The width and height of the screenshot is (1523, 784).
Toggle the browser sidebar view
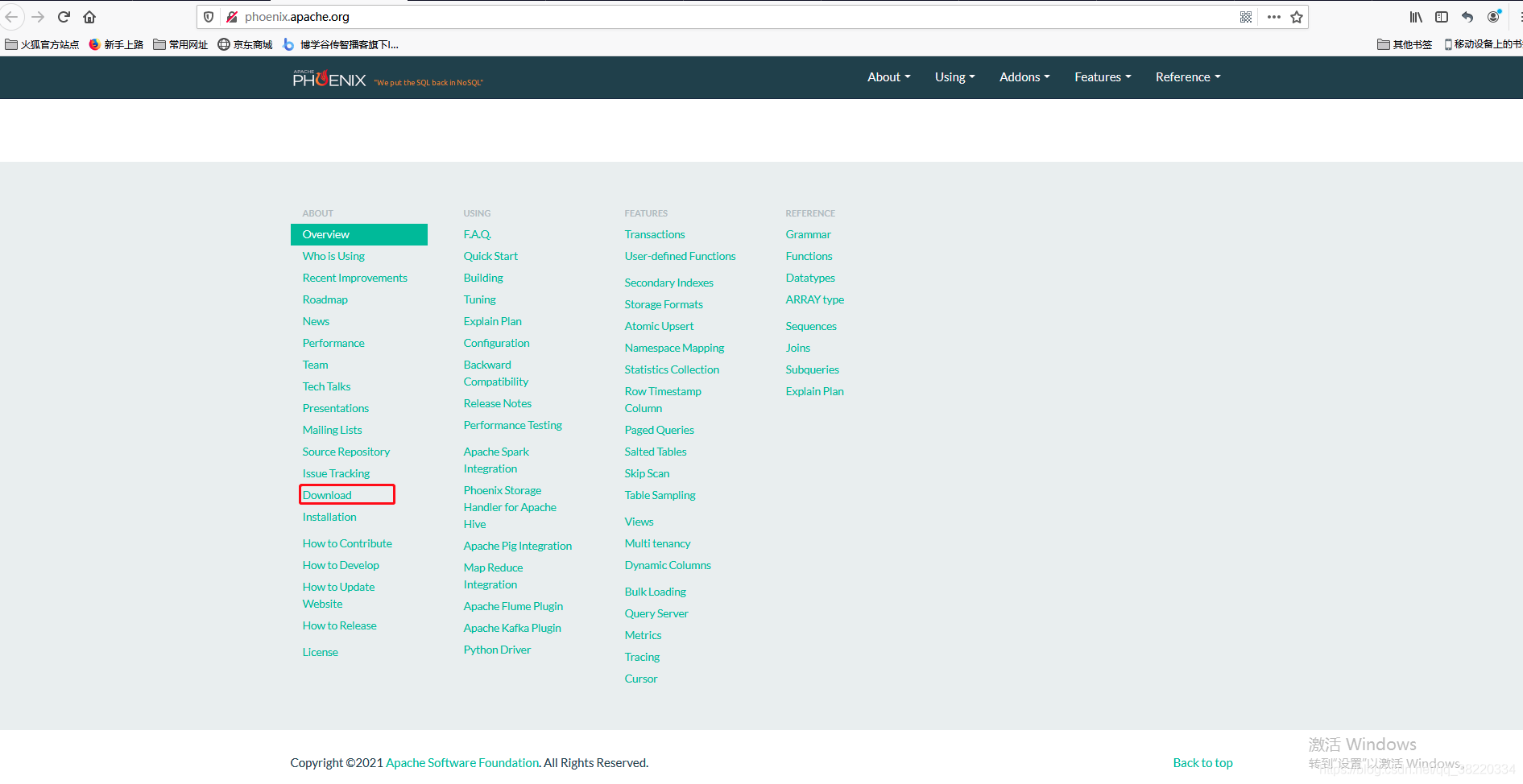tap(1442, 16)
